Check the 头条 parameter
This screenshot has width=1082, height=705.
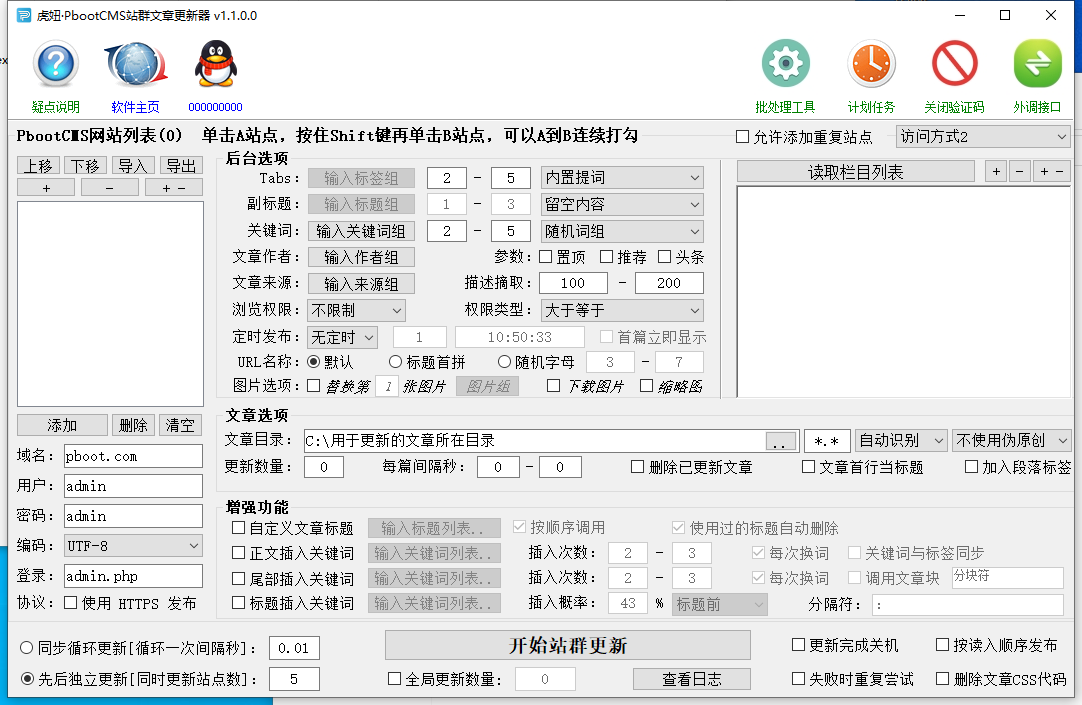[x=665, y=257]
